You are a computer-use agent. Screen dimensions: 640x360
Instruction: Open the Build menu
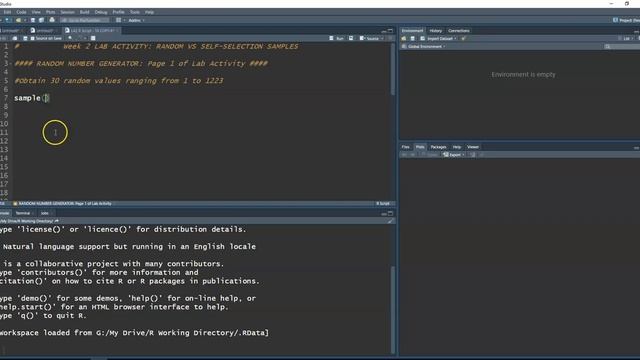point(84,12)
